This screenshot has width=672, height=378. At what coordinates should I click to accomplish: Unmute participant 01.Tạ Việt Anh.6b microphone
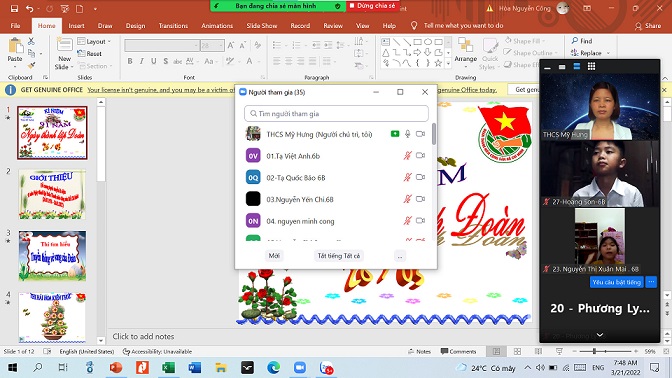click(407, 156)
